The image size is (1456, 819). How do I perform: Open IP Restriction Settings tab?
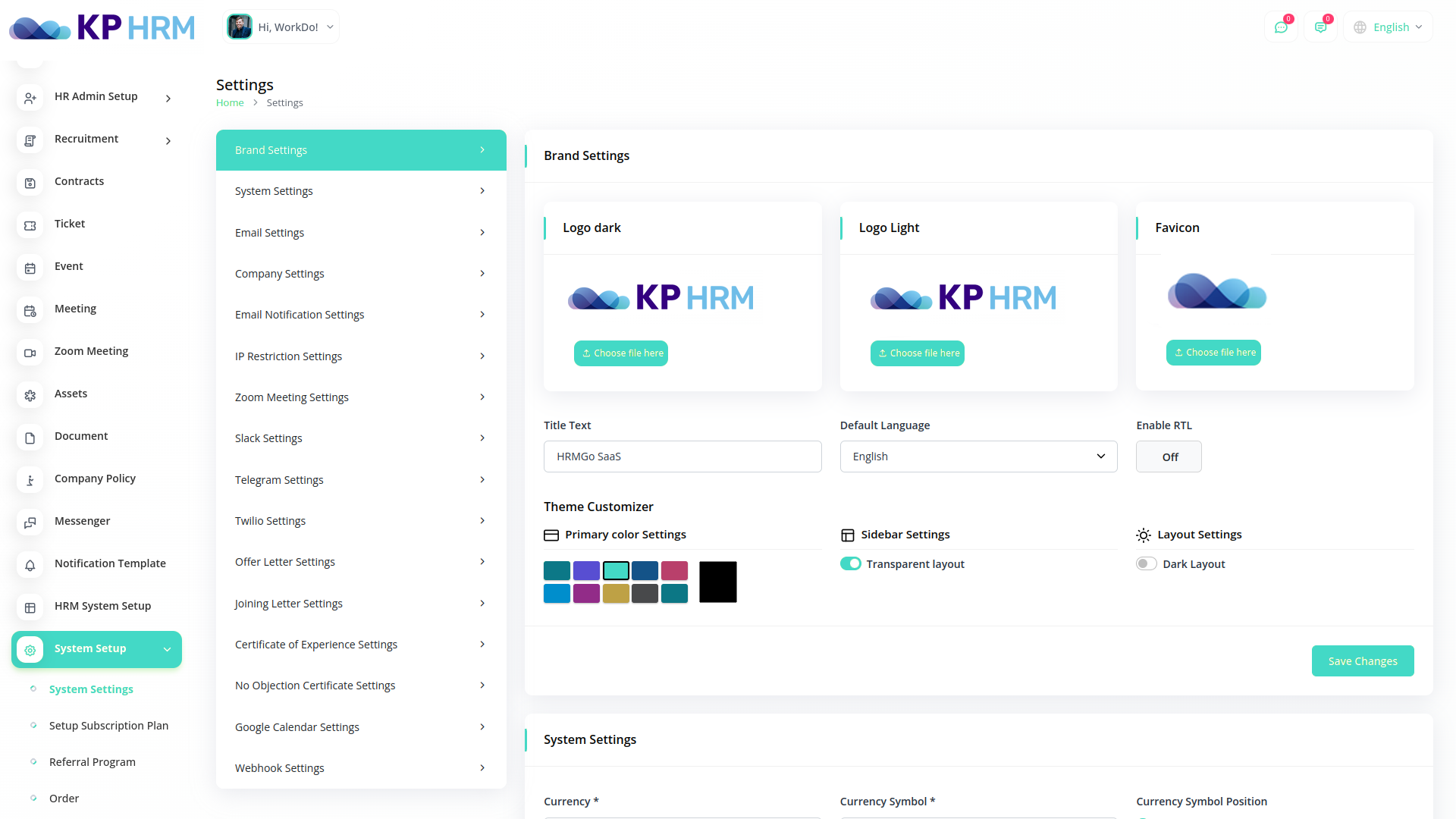(361, 356)
